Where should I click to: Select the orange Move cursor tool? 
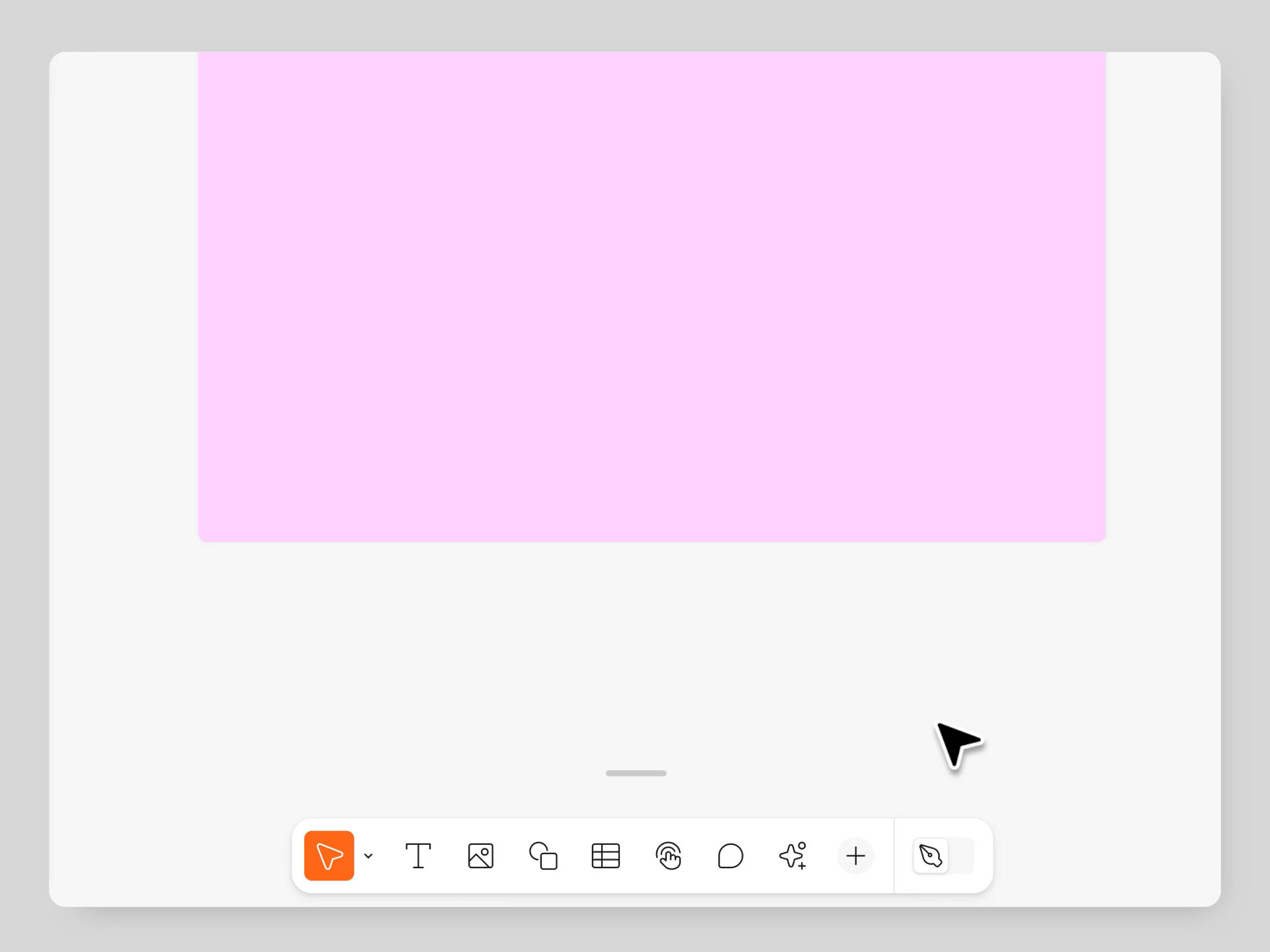[x=329, y=855]
